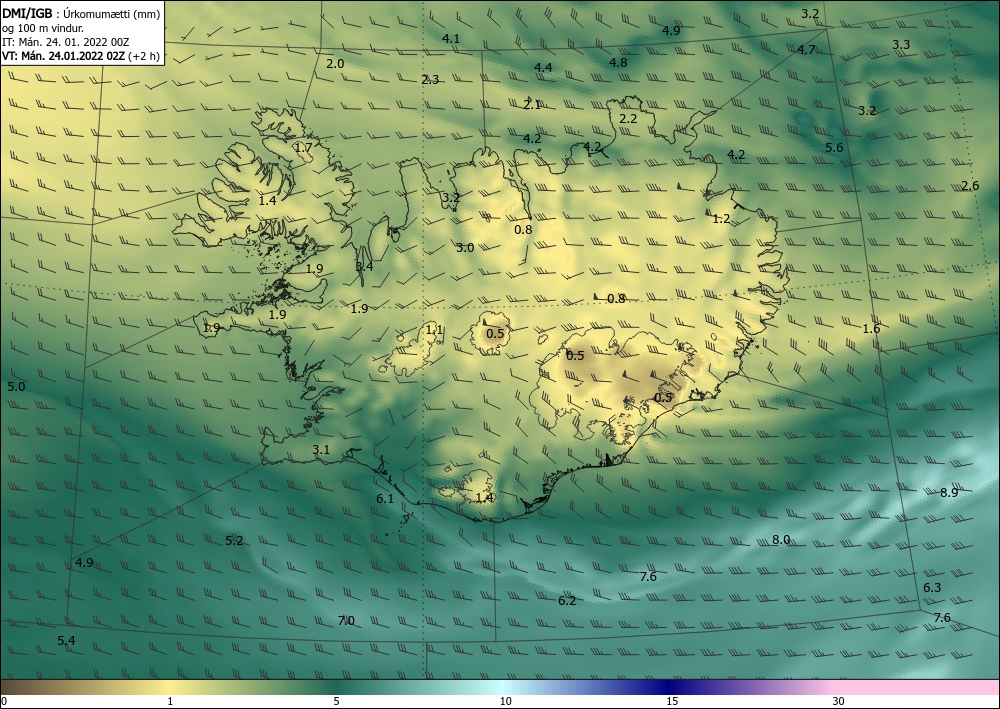Click the 2.3 value on the map

pyautogui.click(x=430, y=80)
